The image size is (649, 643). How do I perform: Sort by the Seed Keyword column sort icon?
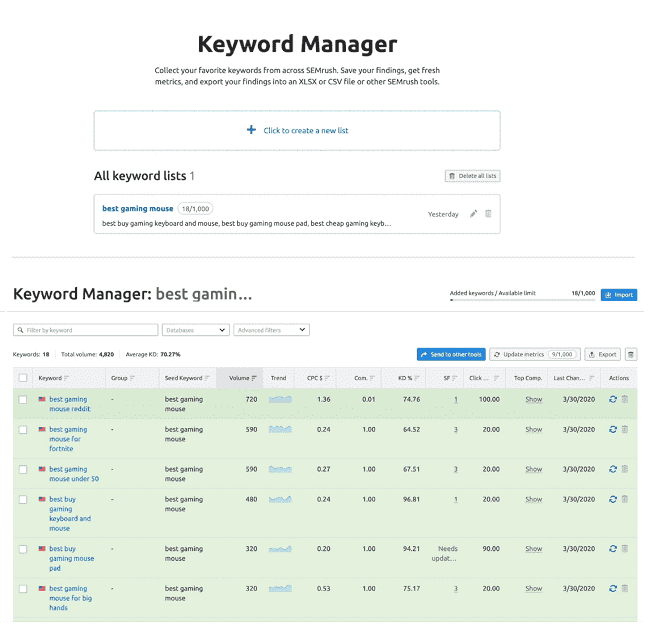pos(207,378)
